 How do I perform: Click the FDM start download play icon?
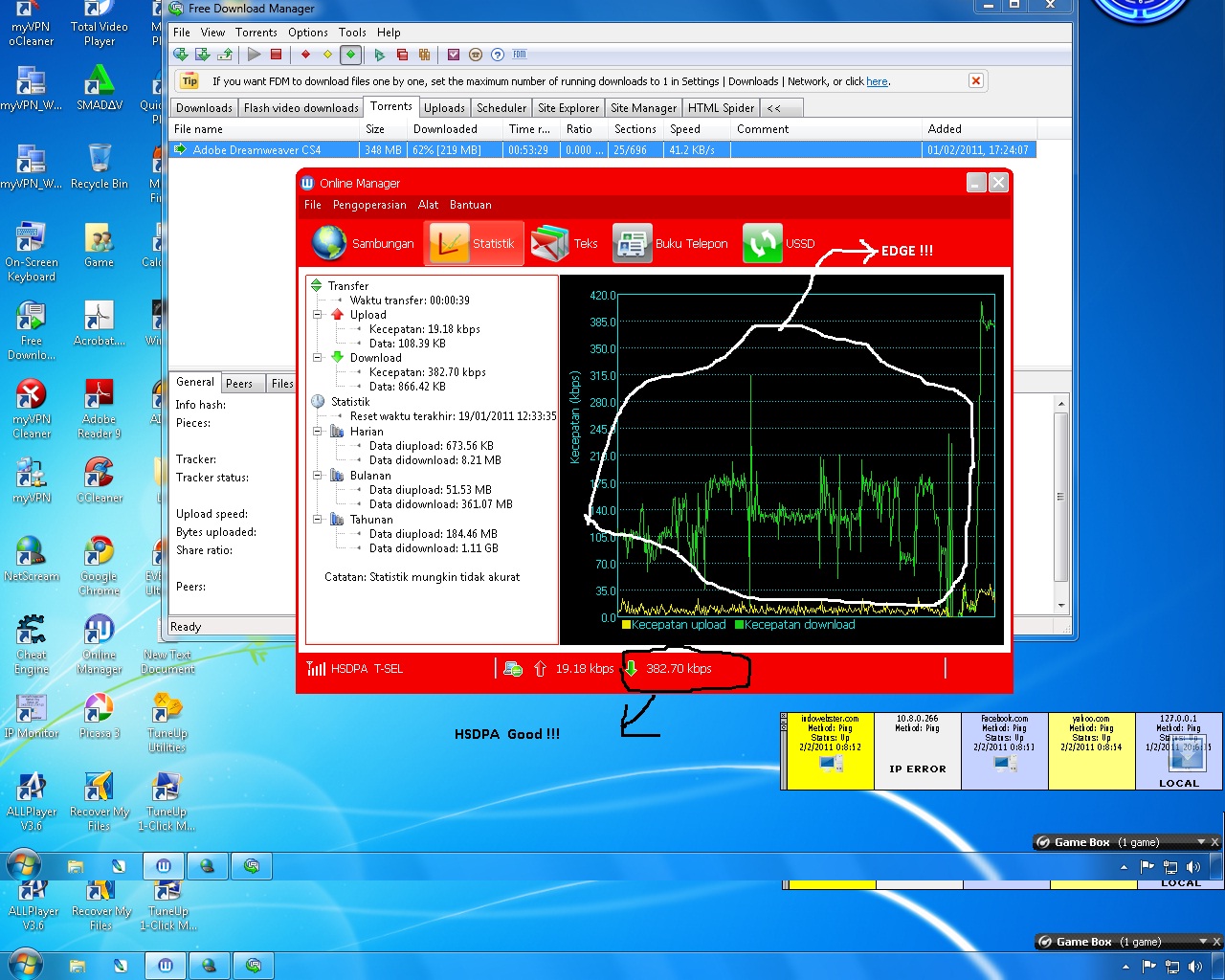pyautogui.click(x=254, y=55)
